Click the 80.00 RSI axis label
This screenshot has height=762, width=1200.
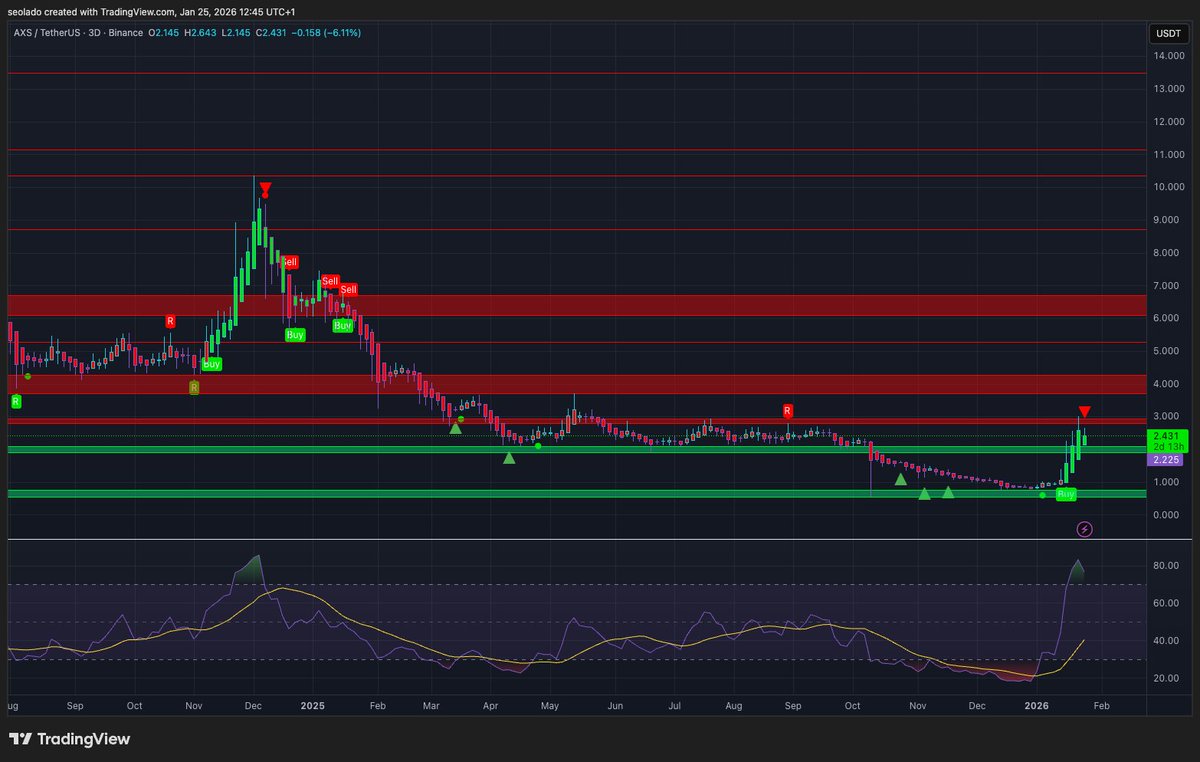(1166, 566)
